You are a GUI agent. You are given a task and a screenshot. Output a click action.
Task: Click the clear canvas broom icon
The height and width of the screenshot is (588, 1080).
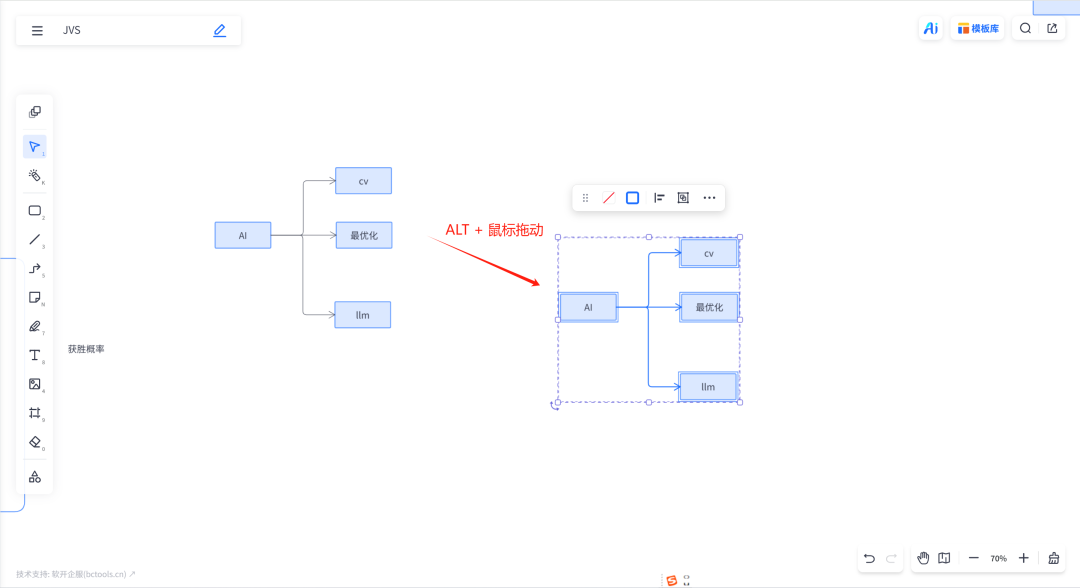coord(1053,558)
